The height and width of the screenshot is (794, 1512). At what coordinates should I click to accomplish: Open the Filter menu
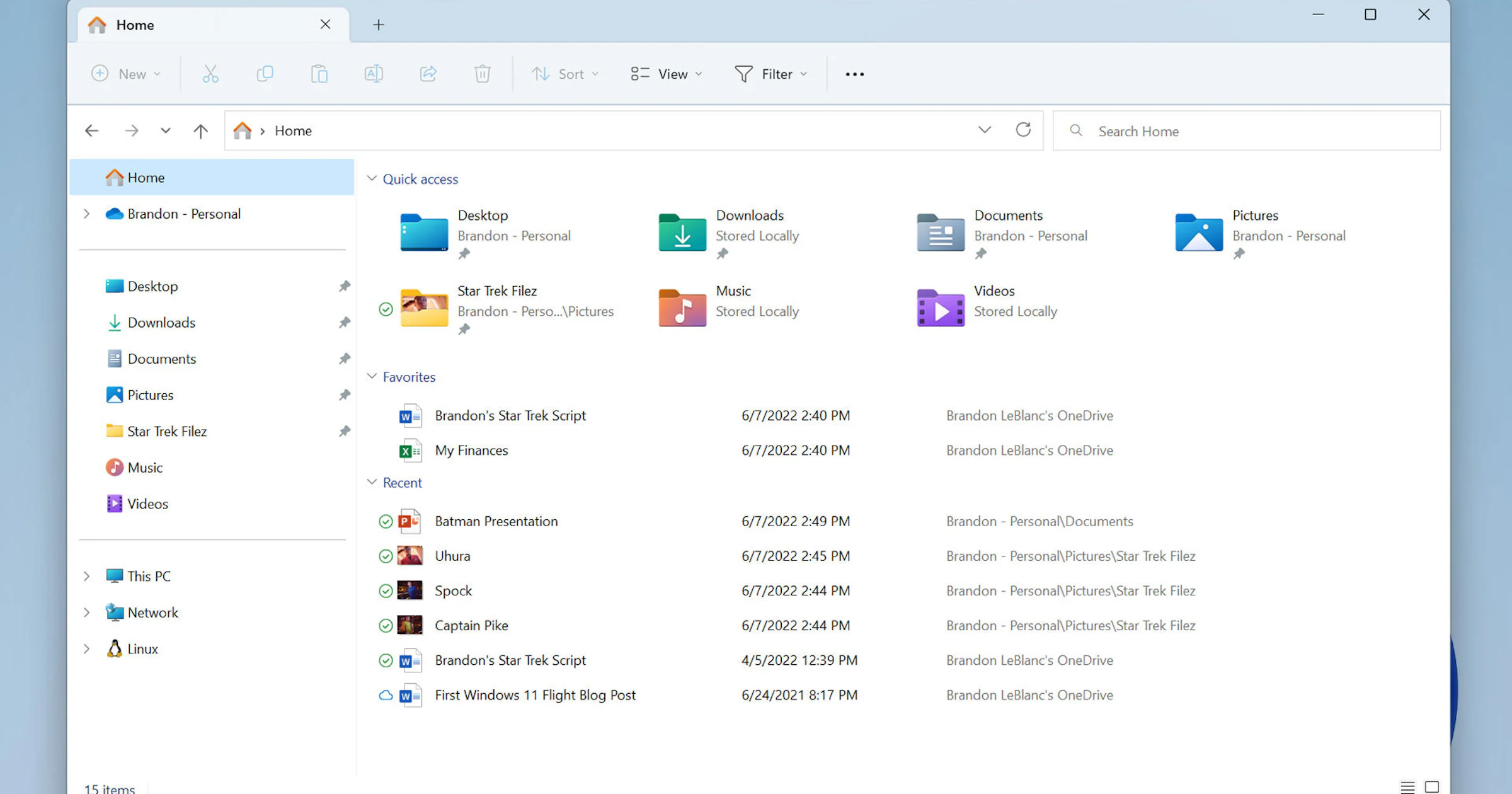(771, 74)
